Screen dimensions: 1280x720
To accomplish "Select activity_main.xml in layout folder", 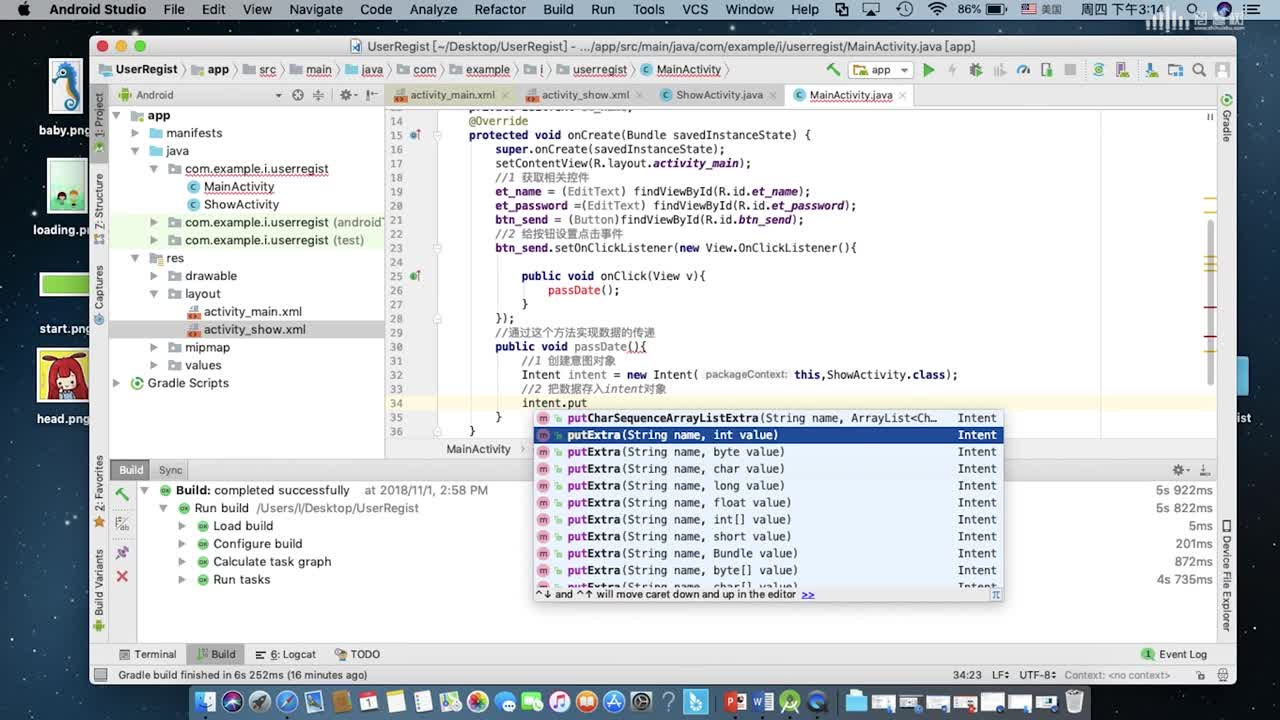I will (x=252, y=312).
